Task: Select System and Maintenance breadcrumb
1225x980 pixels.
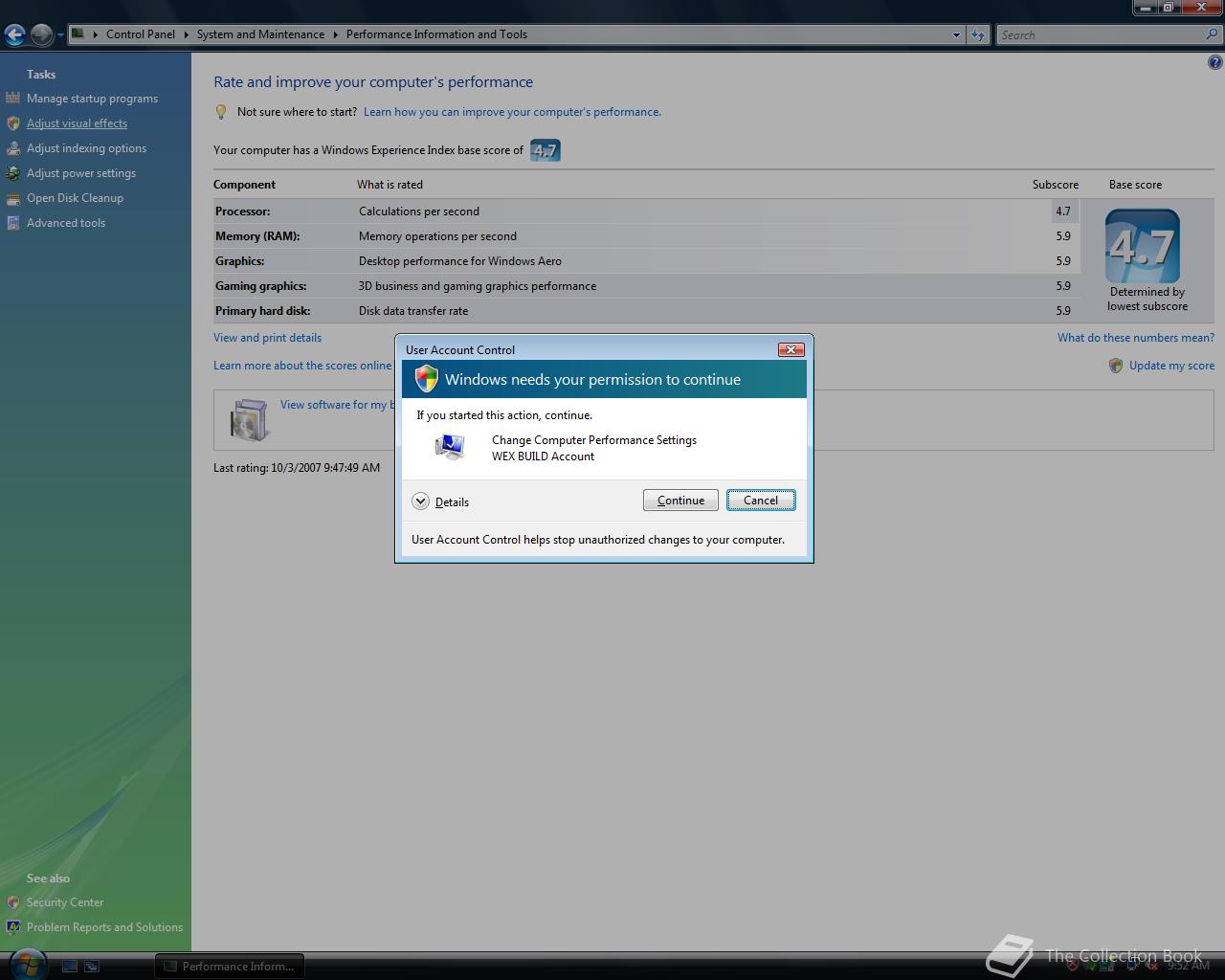Action: point(260,34)
